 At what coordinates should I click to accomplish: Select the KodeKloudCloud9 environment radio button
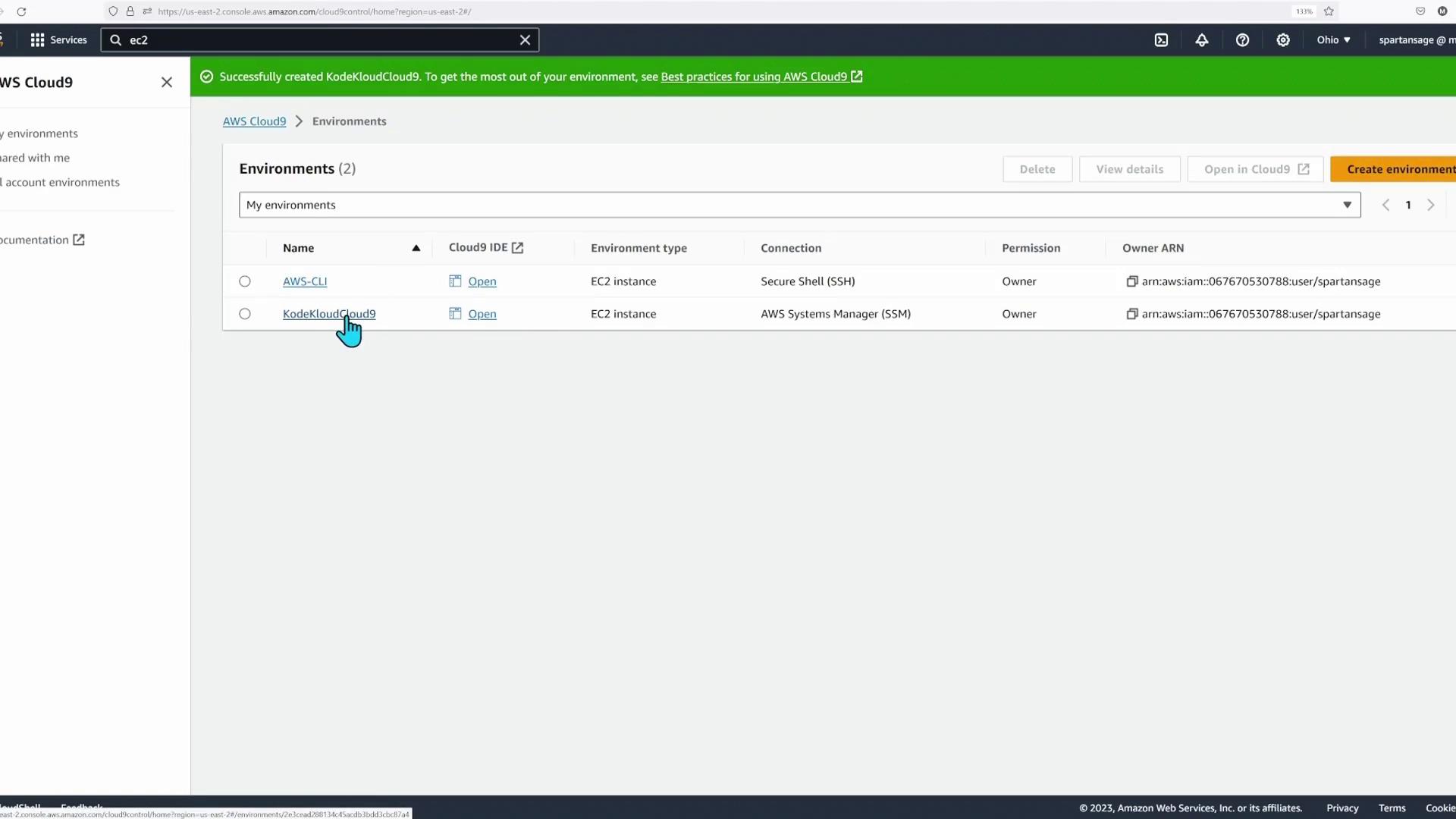[x=245, y=314]
